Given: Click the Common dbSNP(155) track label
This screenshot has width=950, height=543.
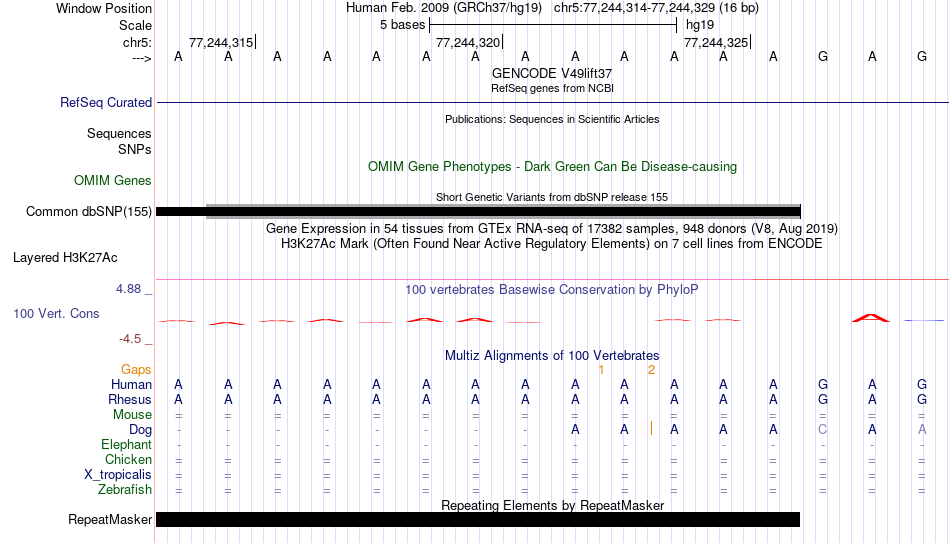Looking at the screenshot, I should click(x=88, y=212).
